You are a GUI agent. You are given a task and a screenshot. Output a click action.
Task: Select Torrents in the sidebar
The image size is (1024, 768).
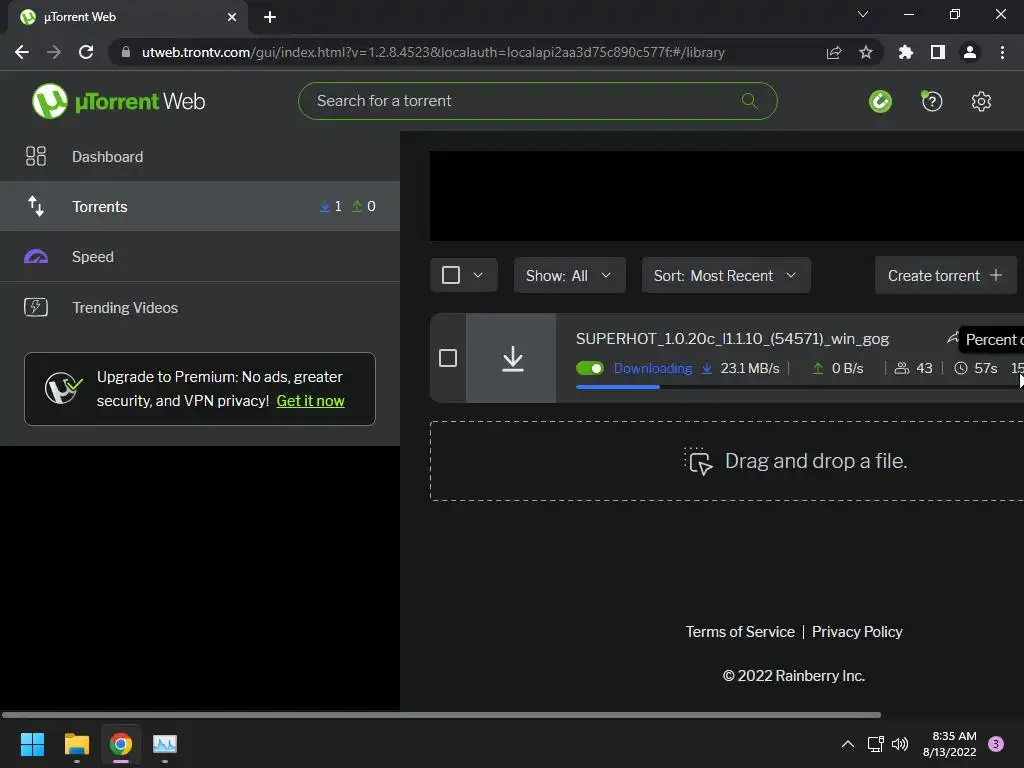pyautogui.click(x=200, y=206)
